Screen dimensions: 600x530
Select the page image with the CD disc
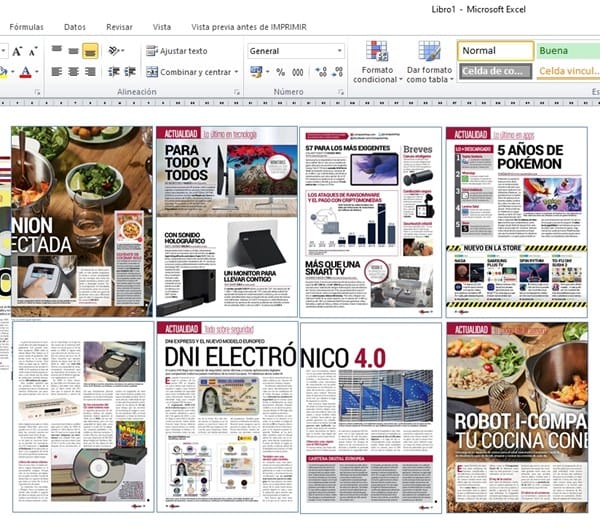(x=83, y=417)
